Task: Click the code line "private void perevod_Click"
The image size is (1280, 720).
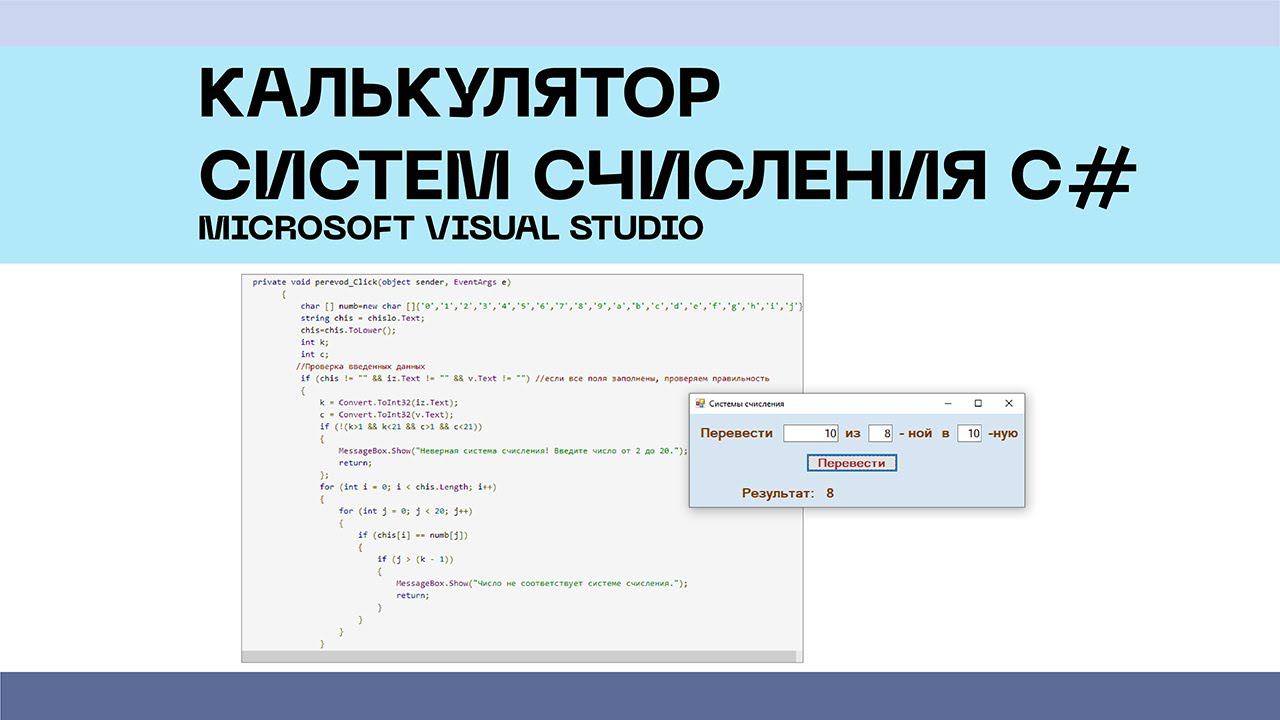Action: [x=381, y=282]
